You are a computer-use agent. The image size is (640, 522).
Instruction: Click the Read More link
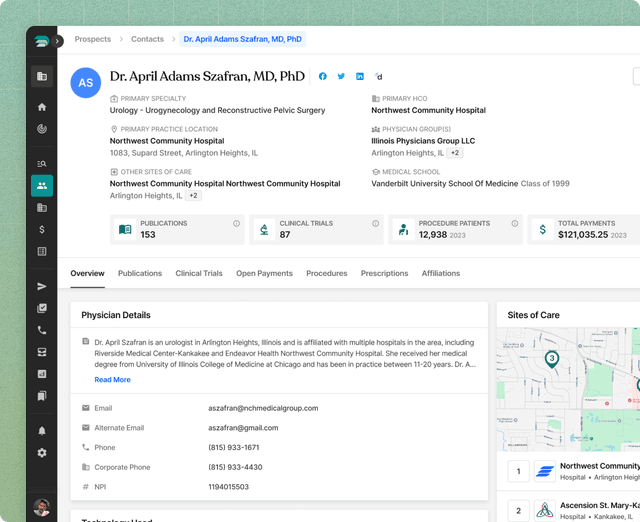tap(112, 380)
